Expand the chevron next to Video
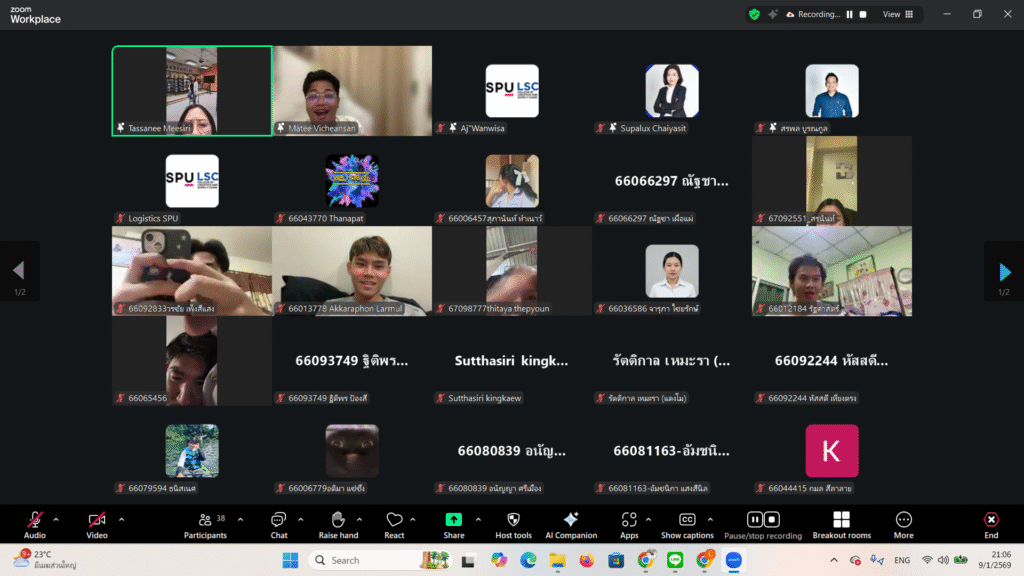 [122, 519]
